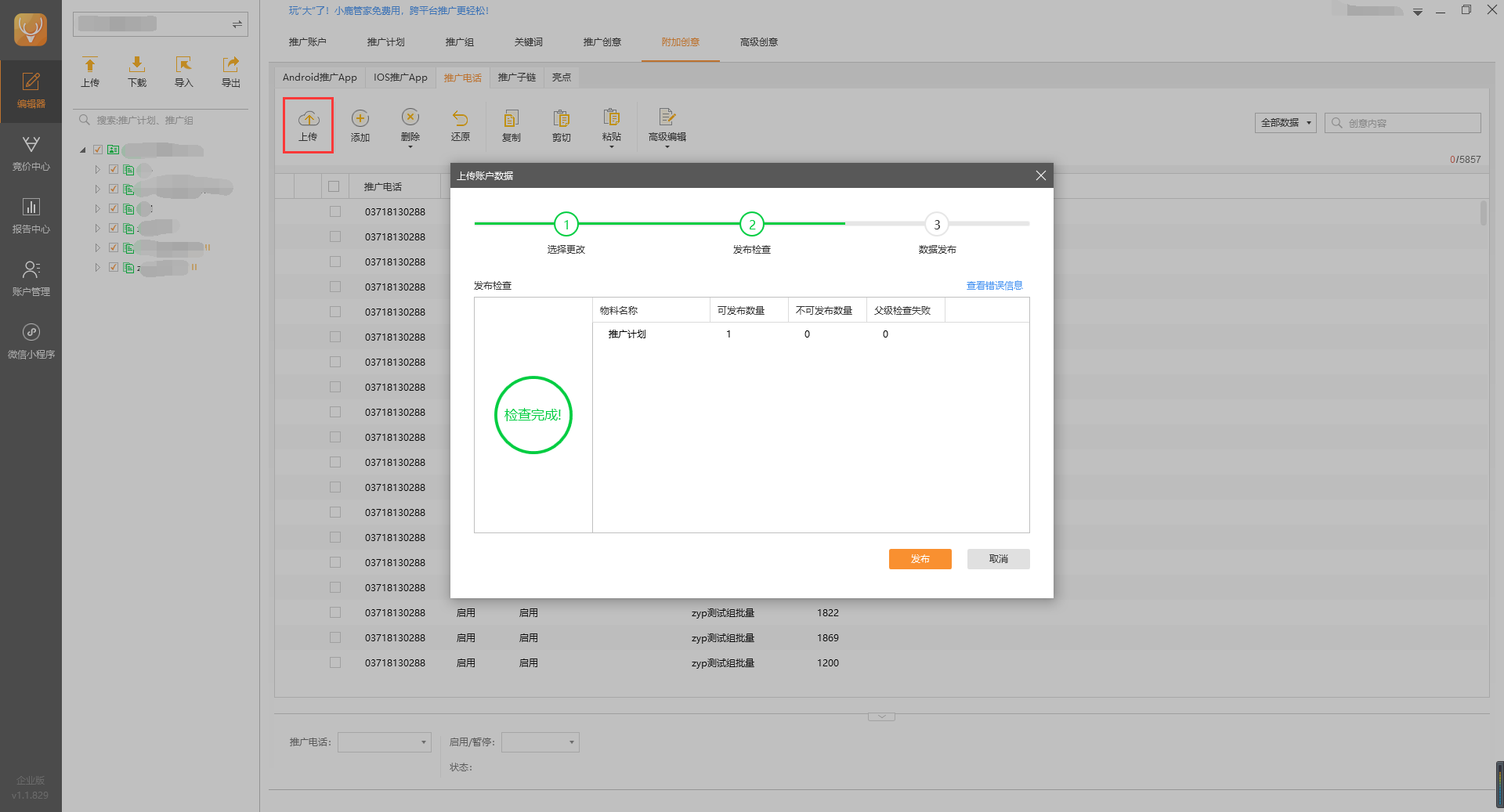1504x812 pixels.
Task: Open the IOS推广App sub-tab
Action: coord(400,78)
